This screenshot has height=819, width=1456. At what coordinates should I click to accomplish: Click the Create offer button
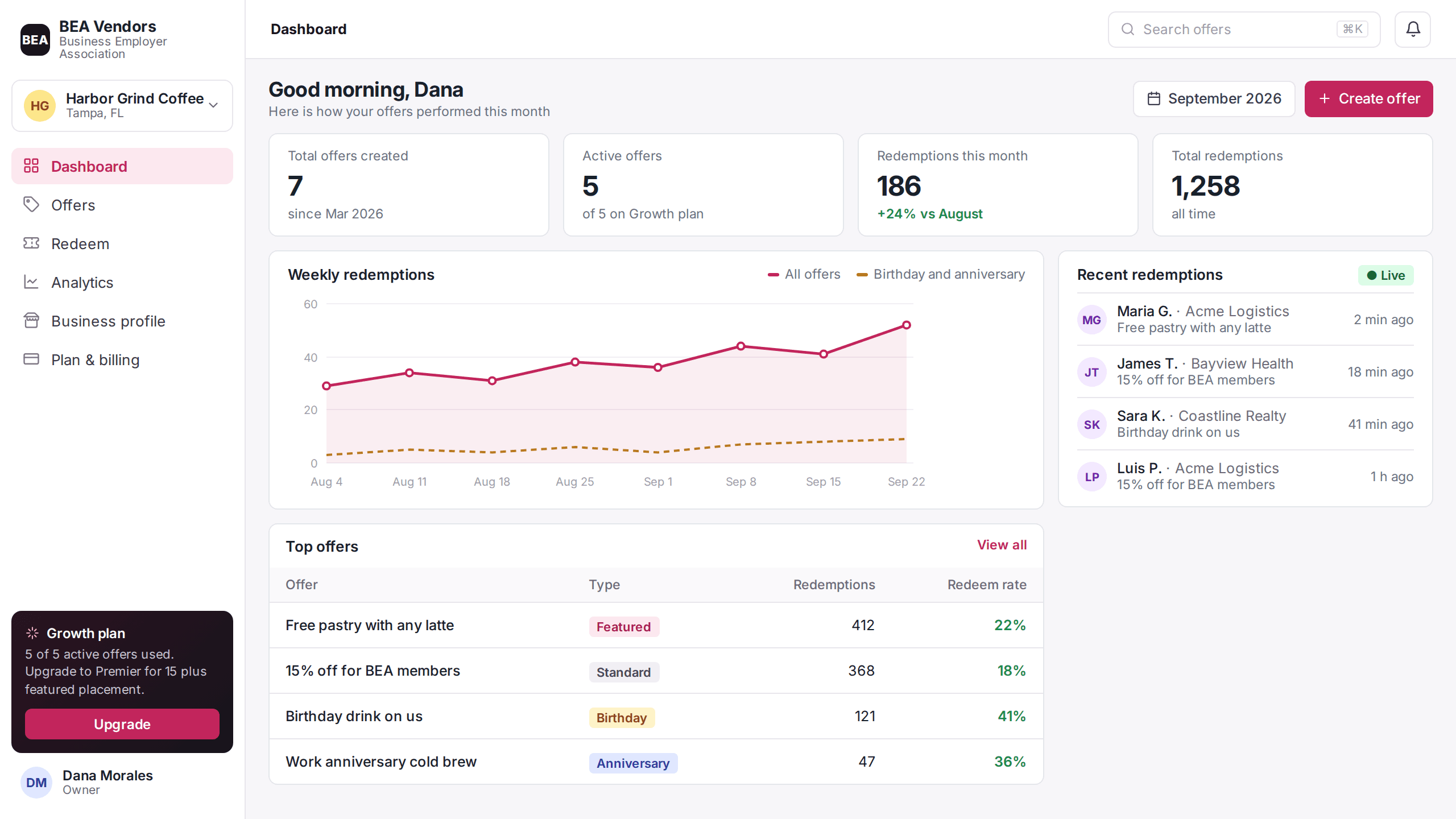(1368, 99)
